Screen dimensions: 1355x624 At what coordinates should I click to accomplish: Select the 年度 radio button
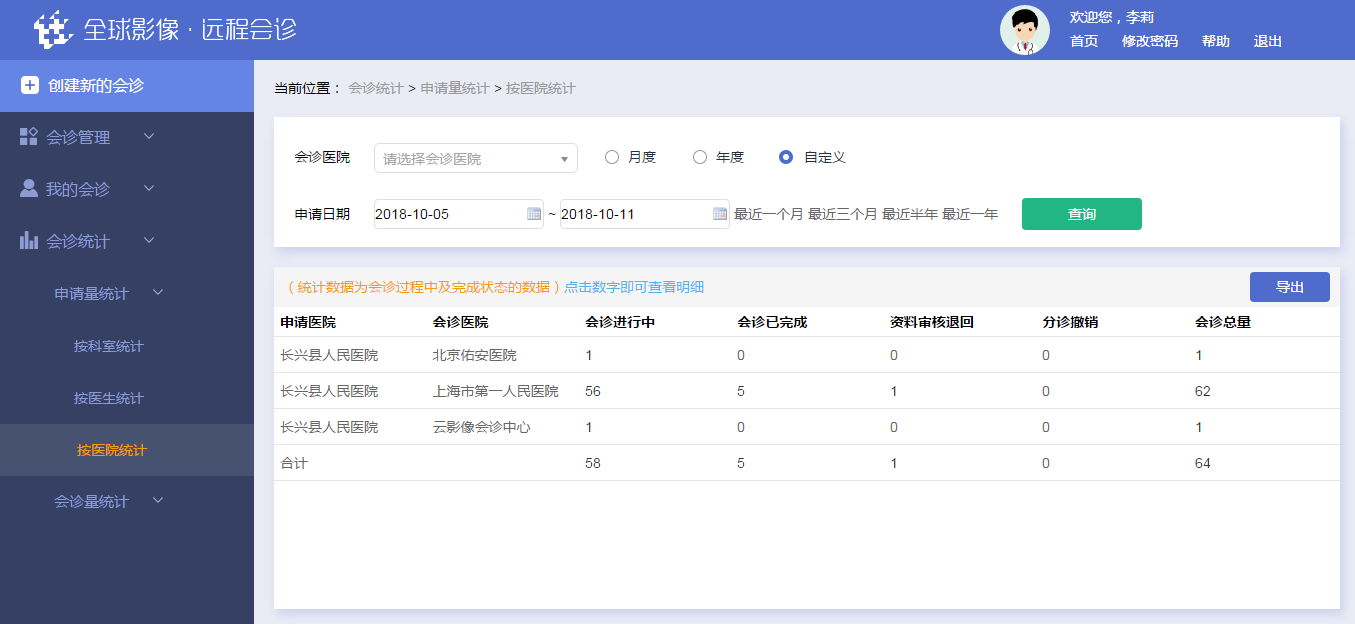pos(700,157)
